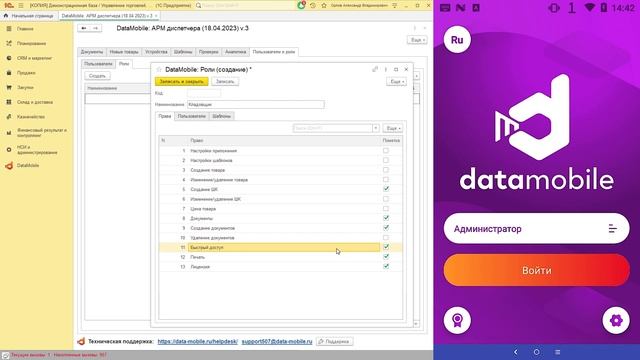Click the Поддержка button
The height and width of the screenshot is (360, 640).
[x=335, y=341]
